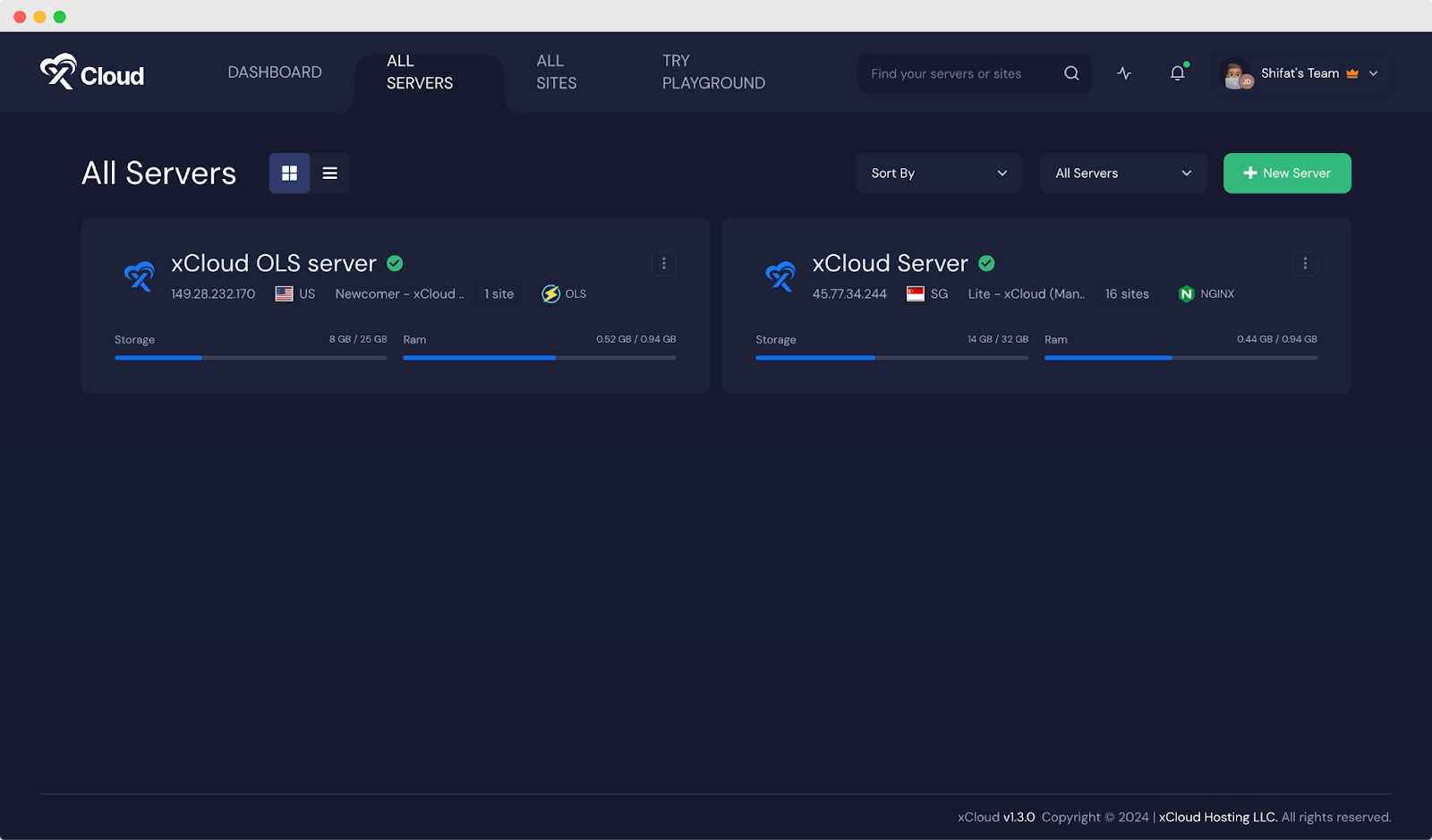This screenshot has width=1432, height=840.
Task: Switch to the ALL SITES tab
Action: [556, 72]
